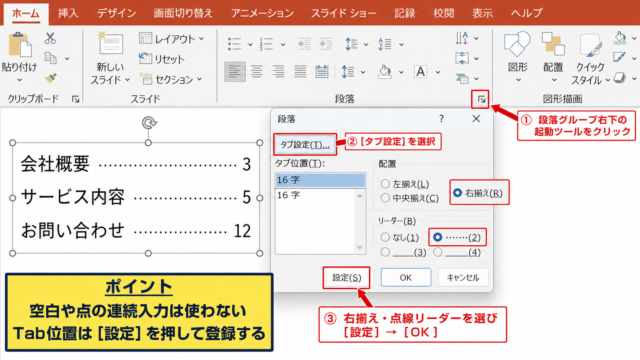Click the Shape Outline pen icon
640x360 pixels.
(620, 58)
